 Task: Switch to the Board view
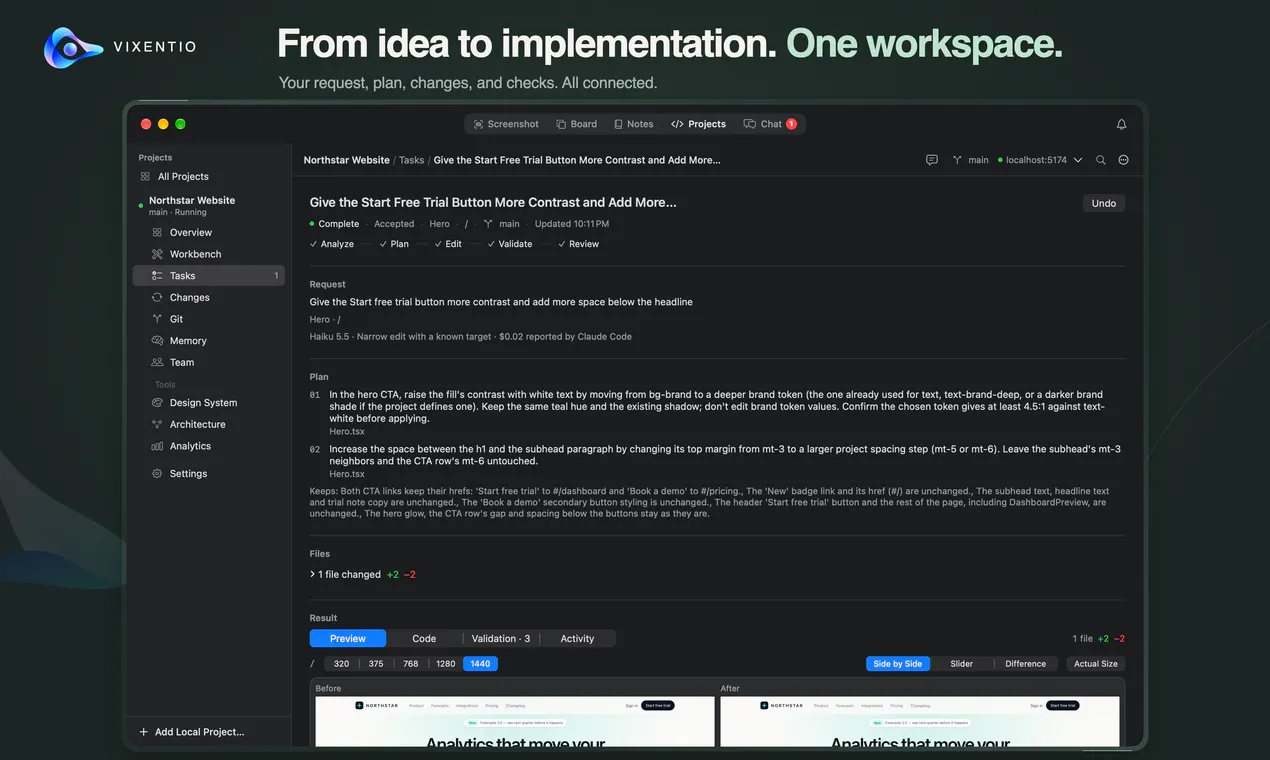click(576, 124)
